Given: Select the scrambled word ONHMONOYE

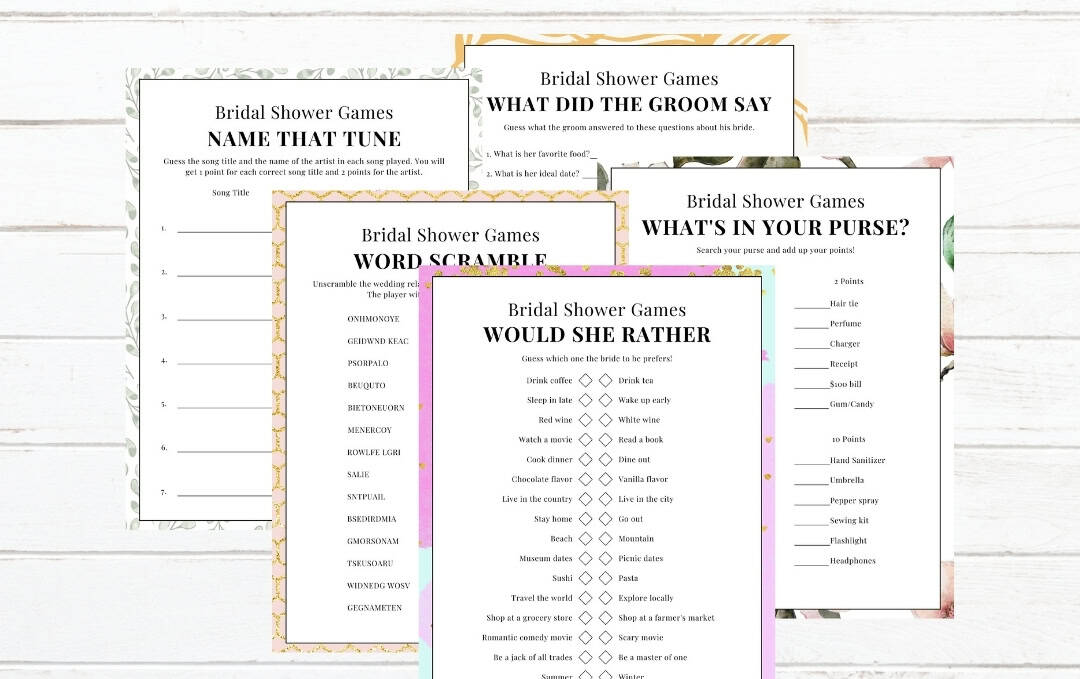Looking at the screenshot, I should (373, 319).
